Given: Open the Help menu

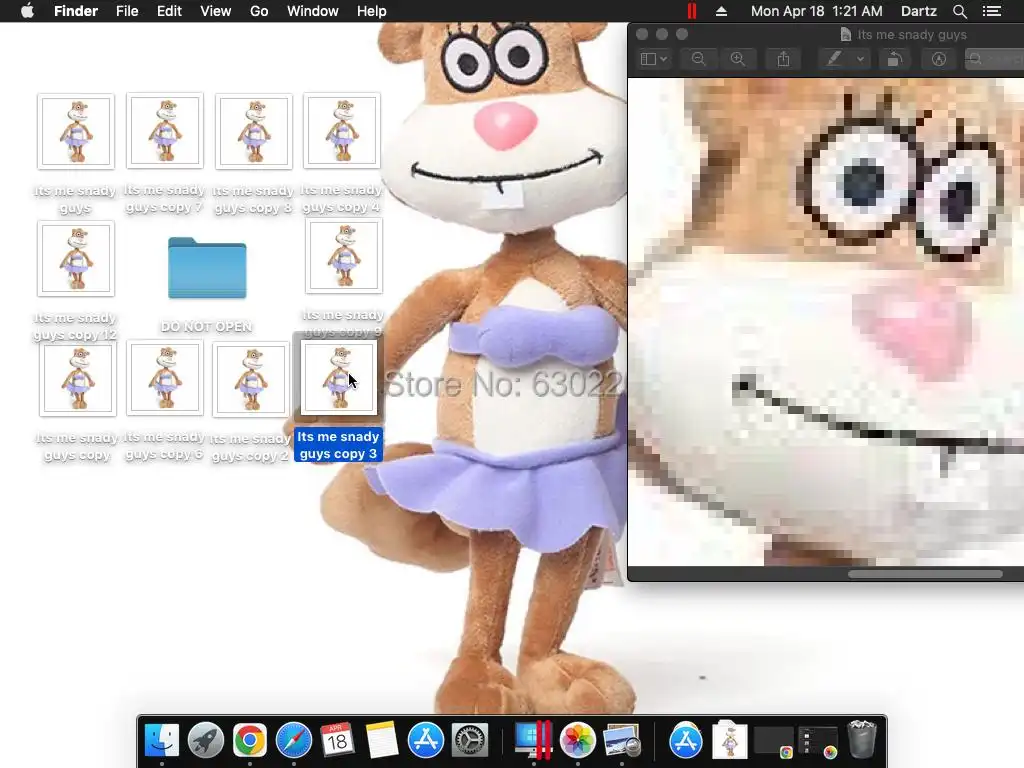Looking at the screenshot, I should pos(372,11).
